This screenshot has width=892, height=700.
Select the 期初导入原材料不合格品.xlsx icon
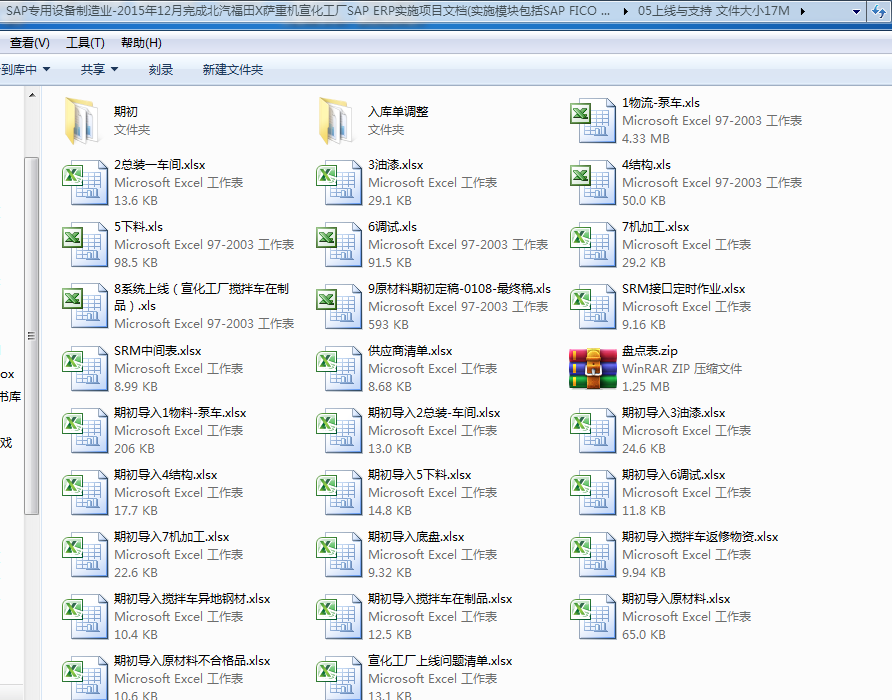point(85,678)
